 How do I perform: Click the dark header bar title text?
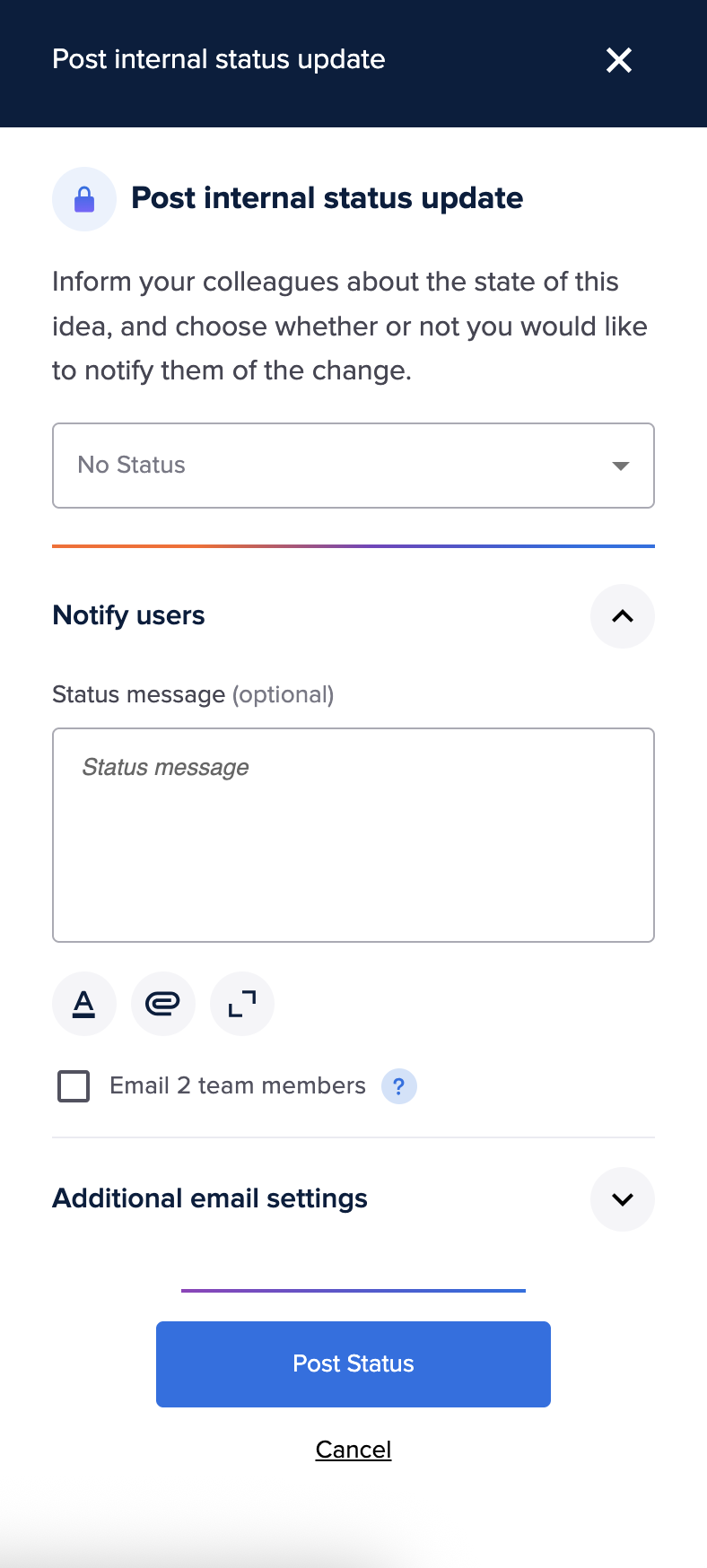219,59
